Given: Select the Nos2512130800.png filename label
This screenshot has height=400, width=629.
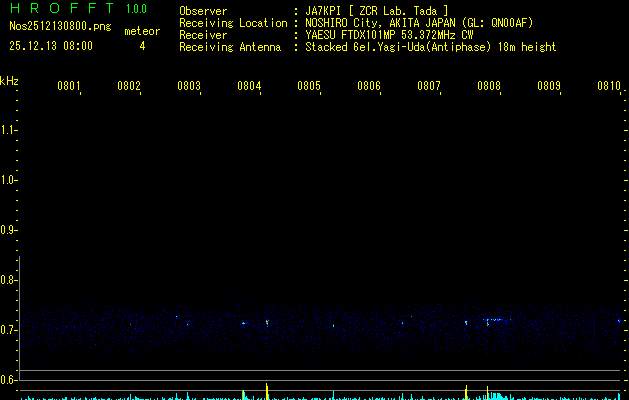Looking at the screenshot, I should pyautogui.click(x=57, y=27).
